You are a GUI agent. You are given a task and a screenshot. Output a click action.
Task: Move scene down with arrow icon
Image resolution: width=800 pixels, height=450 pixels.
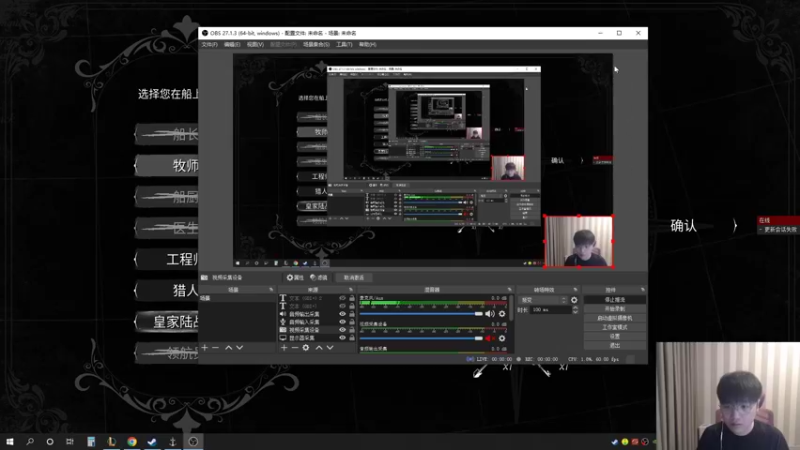[240, 347]
